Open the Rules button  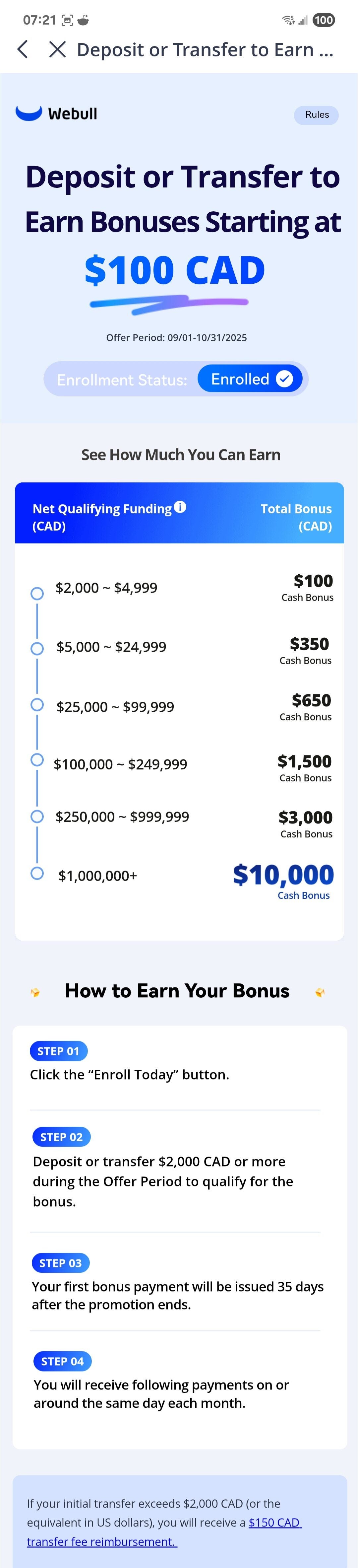317,114
